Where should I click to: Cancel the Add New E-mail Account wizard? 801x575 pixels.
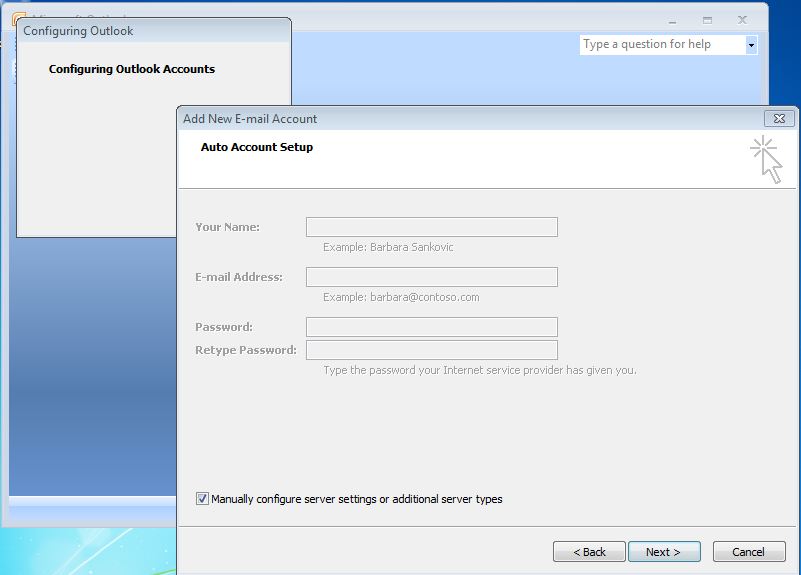click(x=749, y=552)
